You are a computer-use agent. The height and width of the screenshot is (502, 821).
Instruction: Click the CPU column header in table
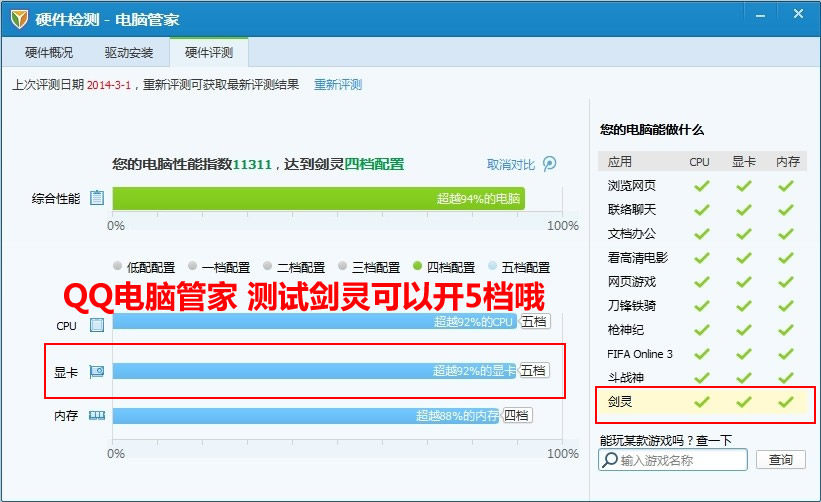coord(700,162)
